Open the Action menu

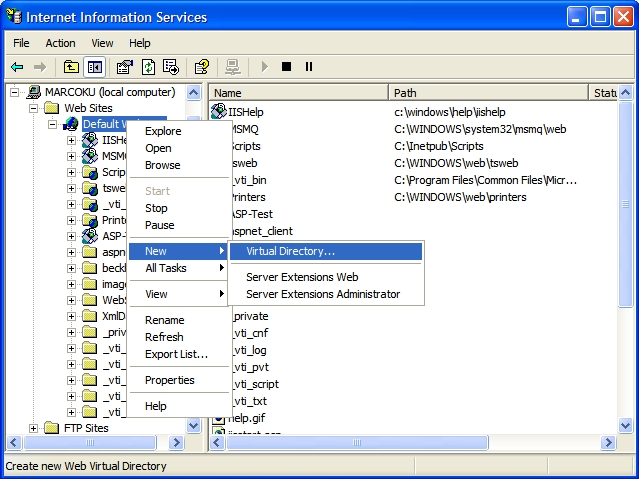(60, 43)
